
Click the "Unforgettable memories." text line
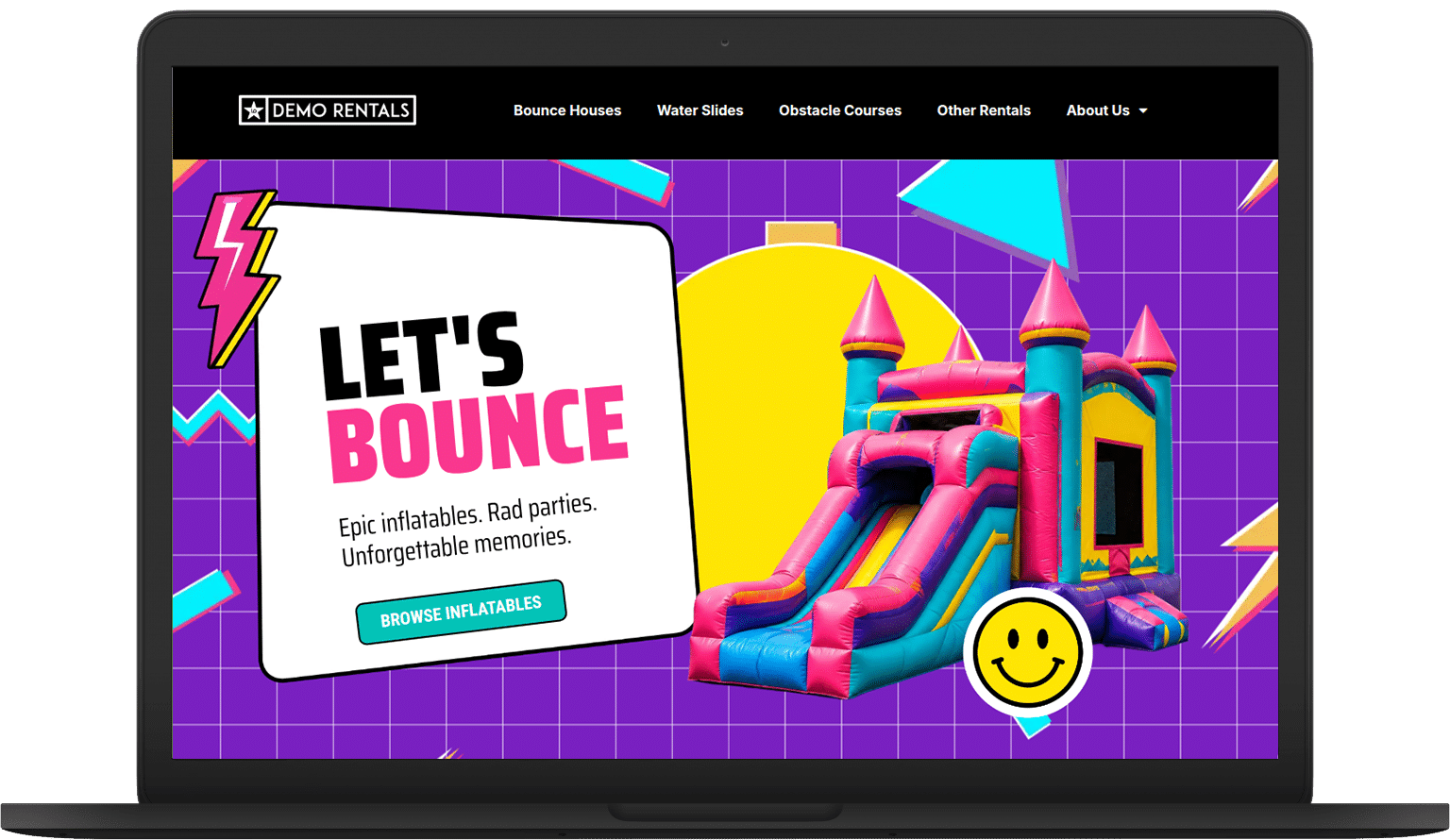point(456,546)
